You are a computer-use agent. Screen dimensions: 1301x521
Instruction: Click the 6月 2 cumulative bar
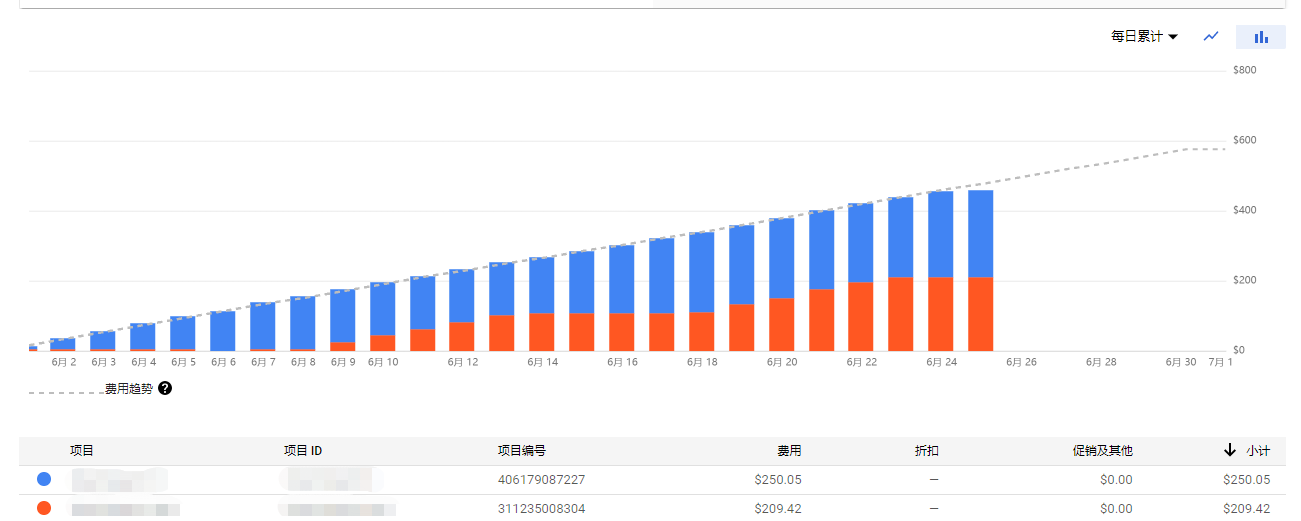[x=63, y=345]
